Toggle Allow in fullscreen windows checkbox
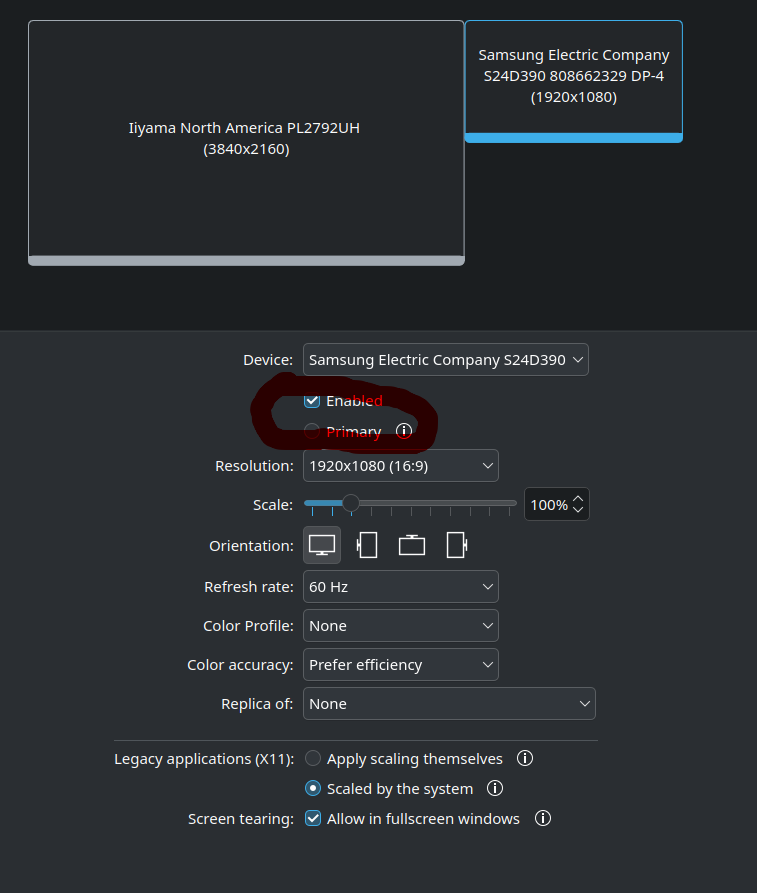Image resolution: width=757 pixels, height=893 pixels. point(313,818)
